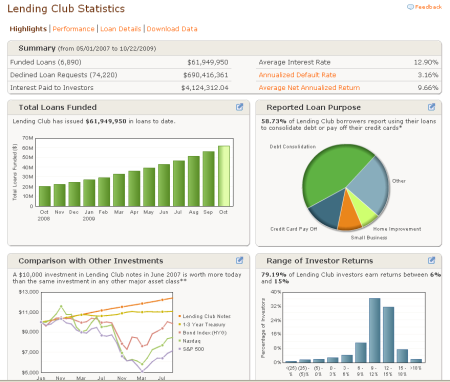Go to the Download Data tab
Viewport: 450px width, 382px height.
[172, 29]
